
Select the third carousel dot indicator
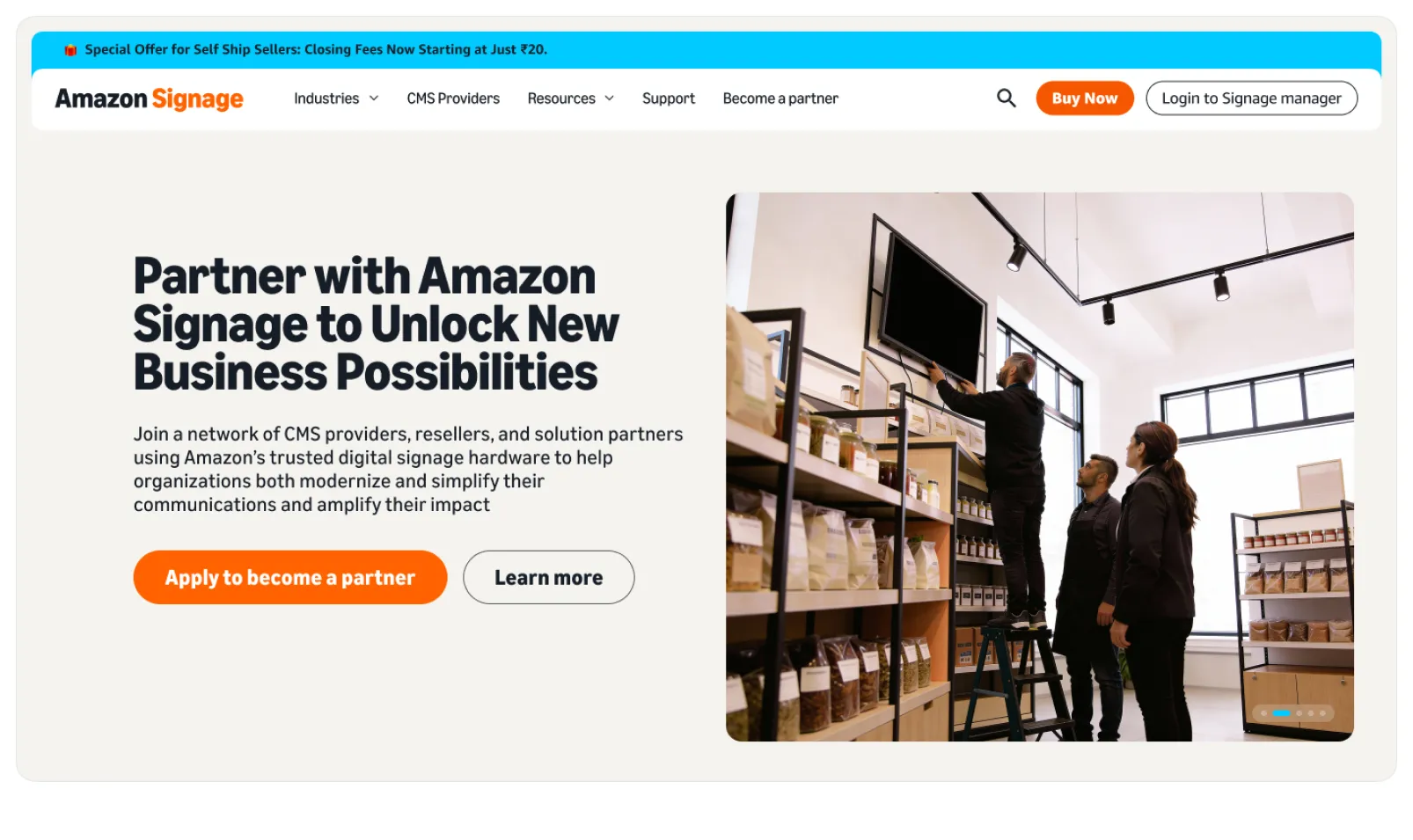(1299, 713)
